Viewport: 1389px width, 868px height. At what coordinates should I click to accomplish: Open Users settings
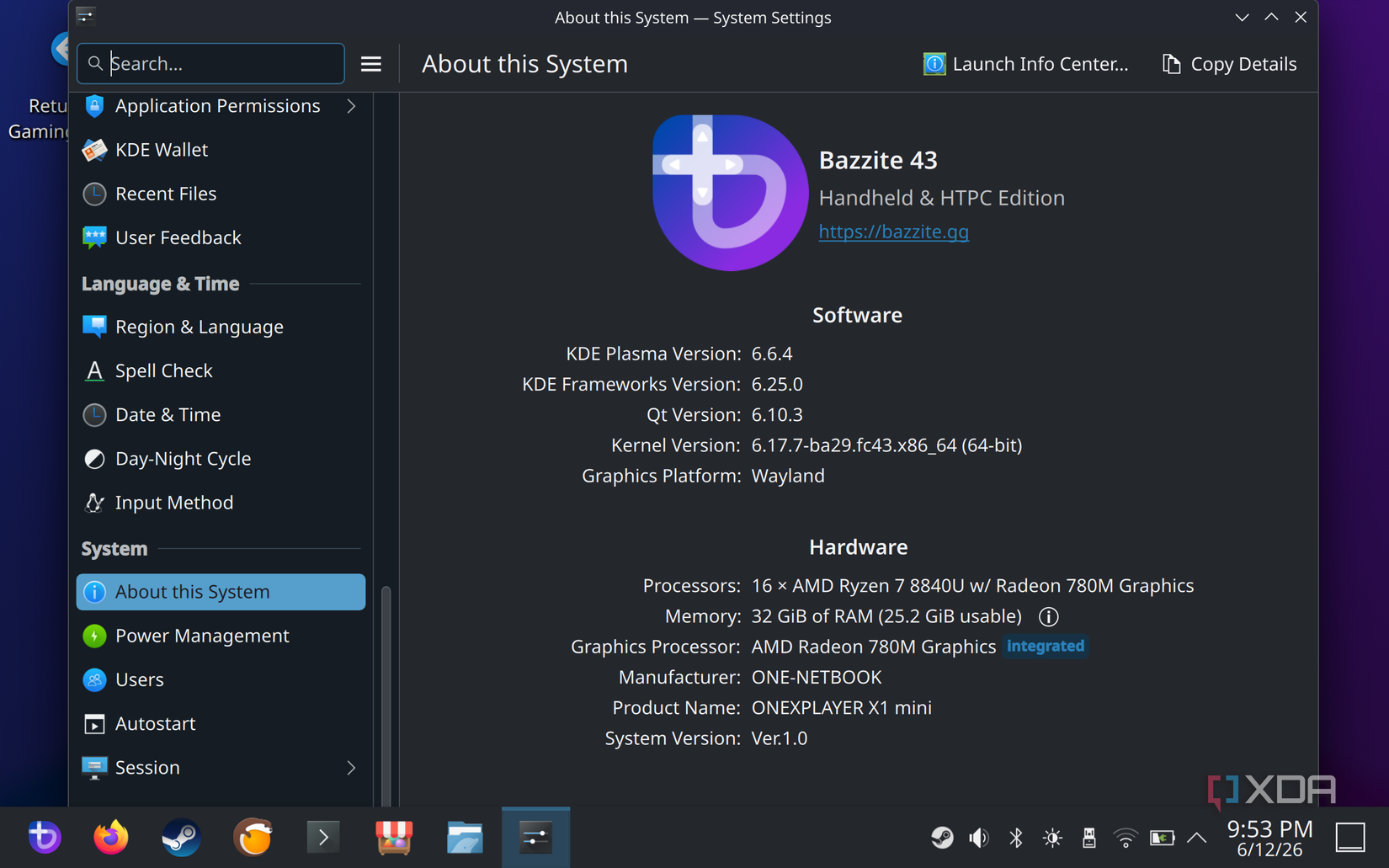pyautogui.click(x=221, y=679)
